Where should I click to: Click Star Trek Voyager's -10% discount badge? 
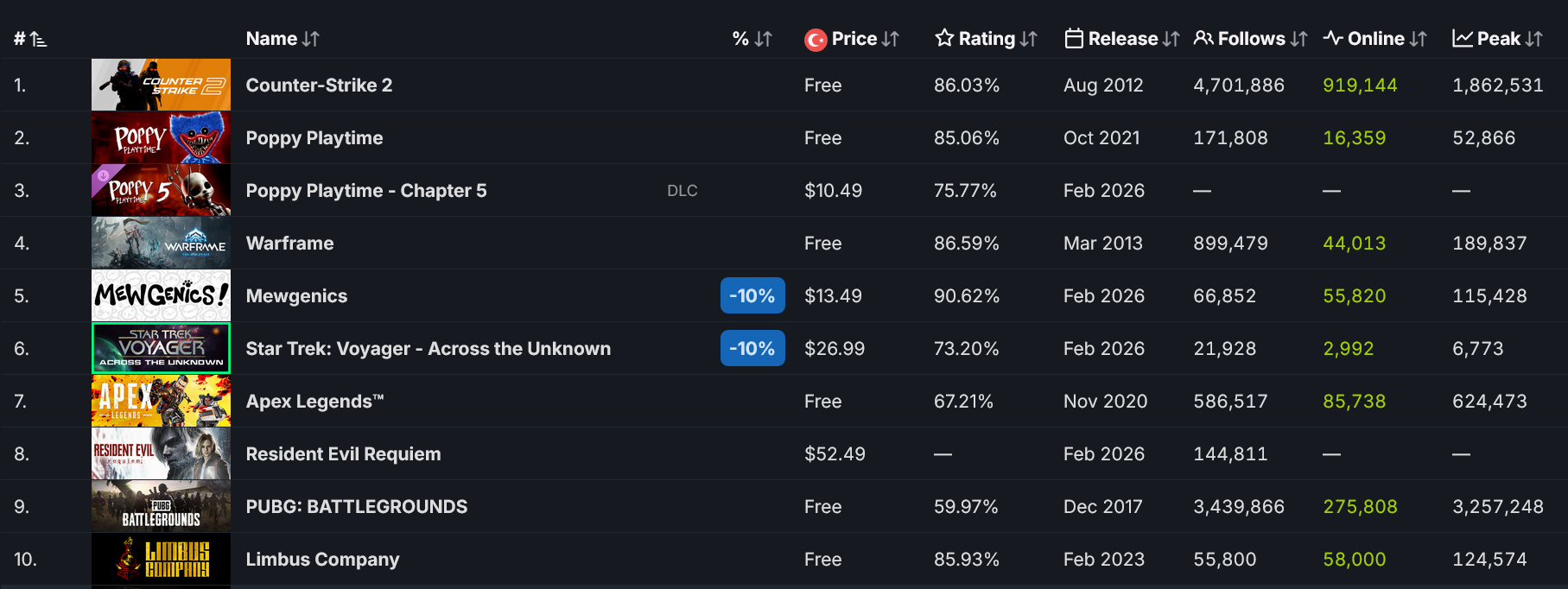[752, 349]
